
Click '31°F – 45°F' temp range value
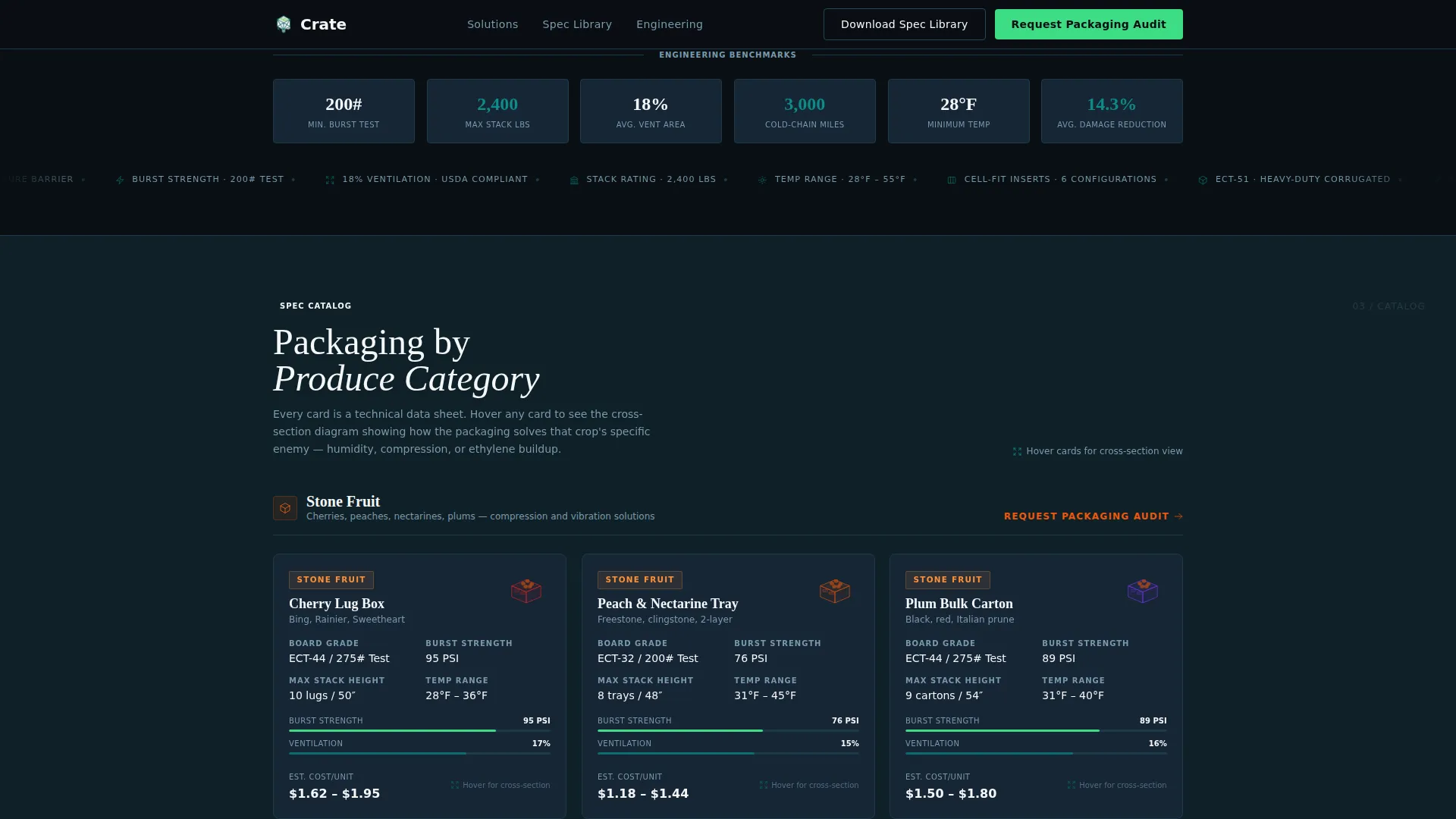tap(765, 696)
